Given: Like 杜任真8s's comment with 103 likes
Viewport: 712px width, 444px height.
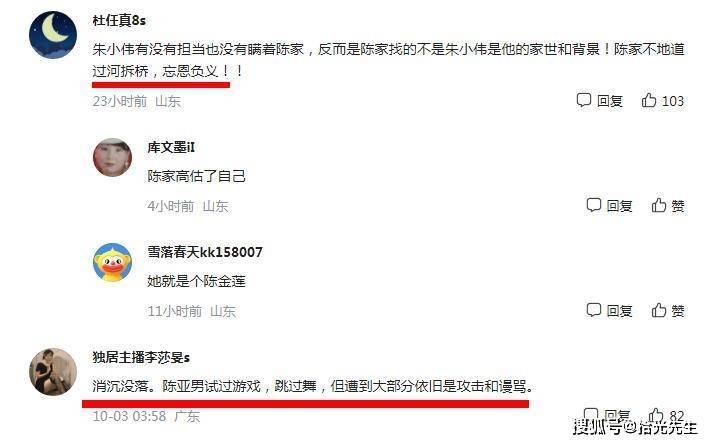Looking at the screenshot, I should point(648,100).
